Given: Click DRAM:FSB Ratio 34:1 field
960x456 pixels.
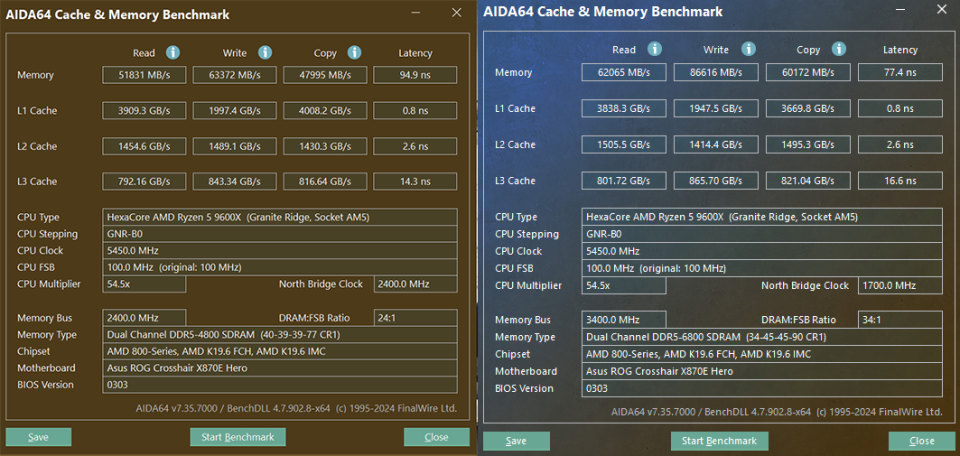Looking at the screenshot, I should click(x=900, y=320).
